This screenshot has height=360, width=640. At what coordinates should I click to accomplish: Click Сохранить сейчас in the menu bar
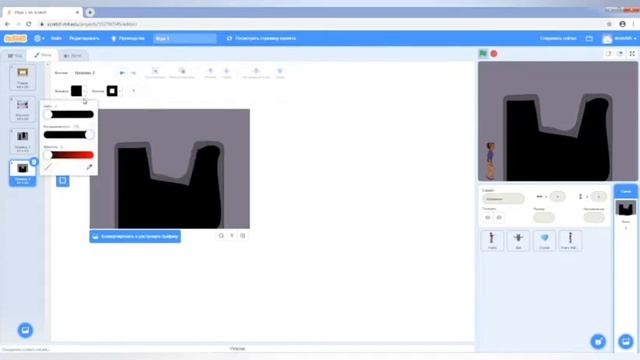point(558,38)
